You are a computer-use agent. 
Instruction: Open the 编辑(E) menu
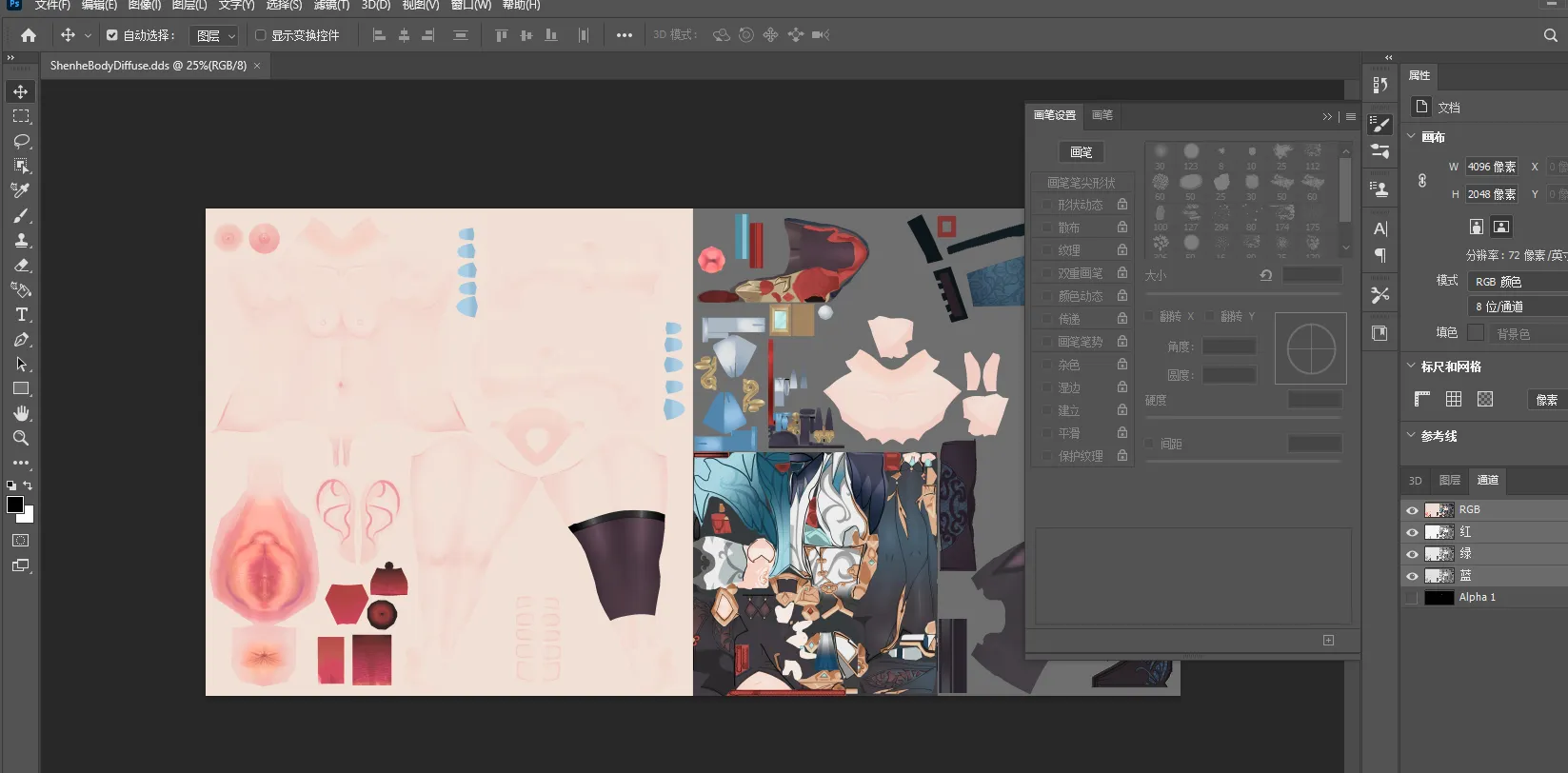(x=99, y=6)
